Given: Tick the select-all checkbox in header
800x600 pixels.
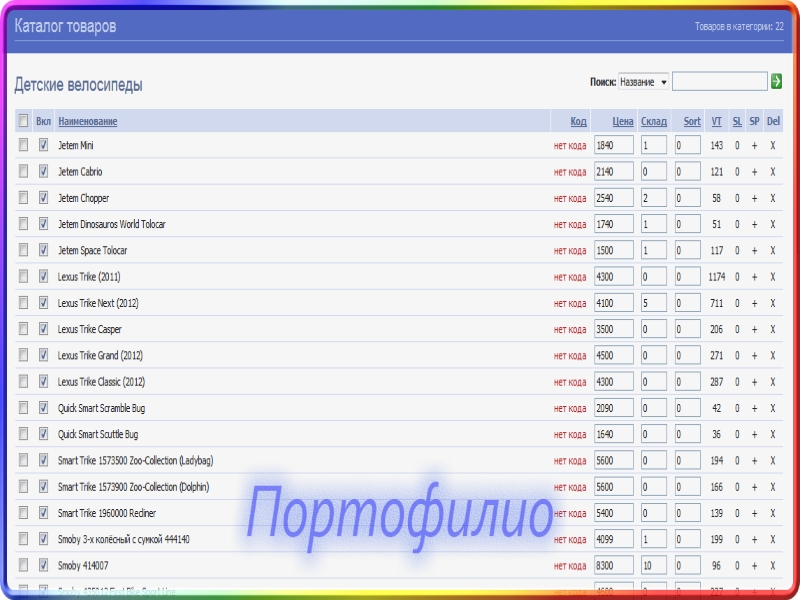Looking at the screenshot, I should tap(23, 121).
